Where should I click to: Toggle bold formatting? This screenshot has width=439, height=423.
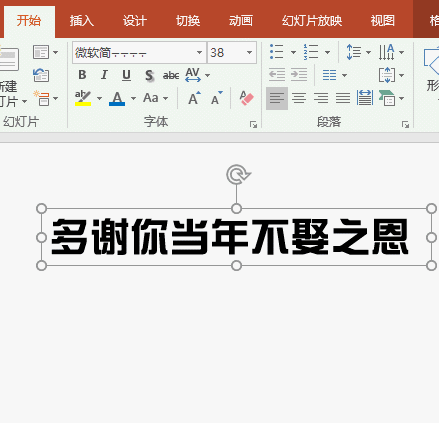point(82,75)
